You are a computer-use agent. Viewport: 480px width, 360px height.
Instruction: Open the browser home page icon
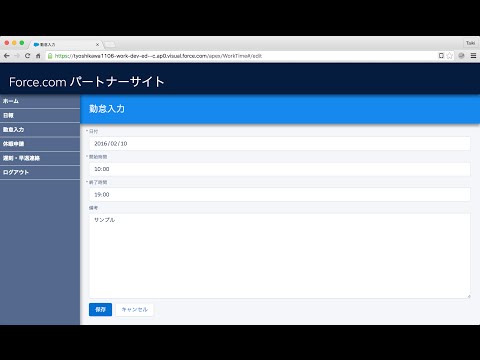(38, 56)
